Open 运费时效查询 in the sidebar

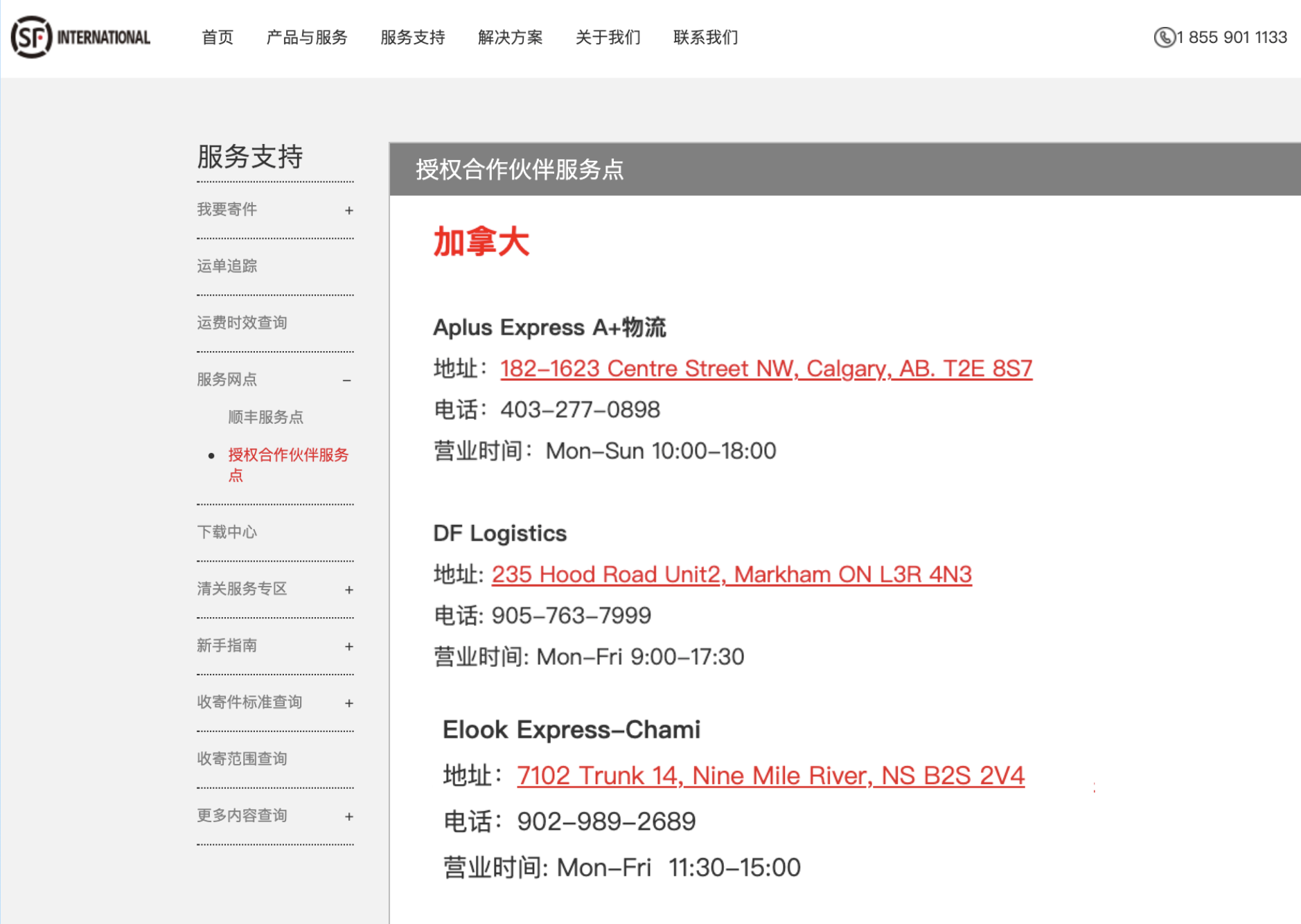pyautogui.click(x=242, y=323)
